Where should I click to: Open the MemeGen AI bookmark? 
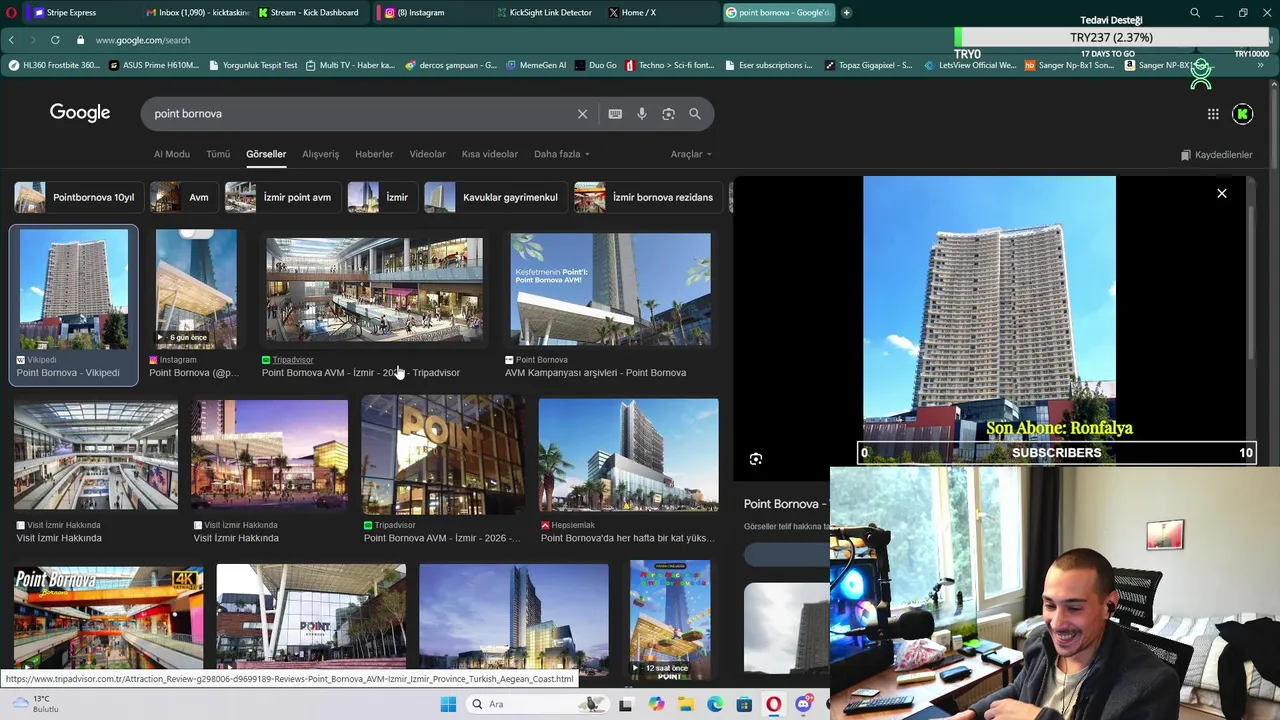[x=536, y=65]
